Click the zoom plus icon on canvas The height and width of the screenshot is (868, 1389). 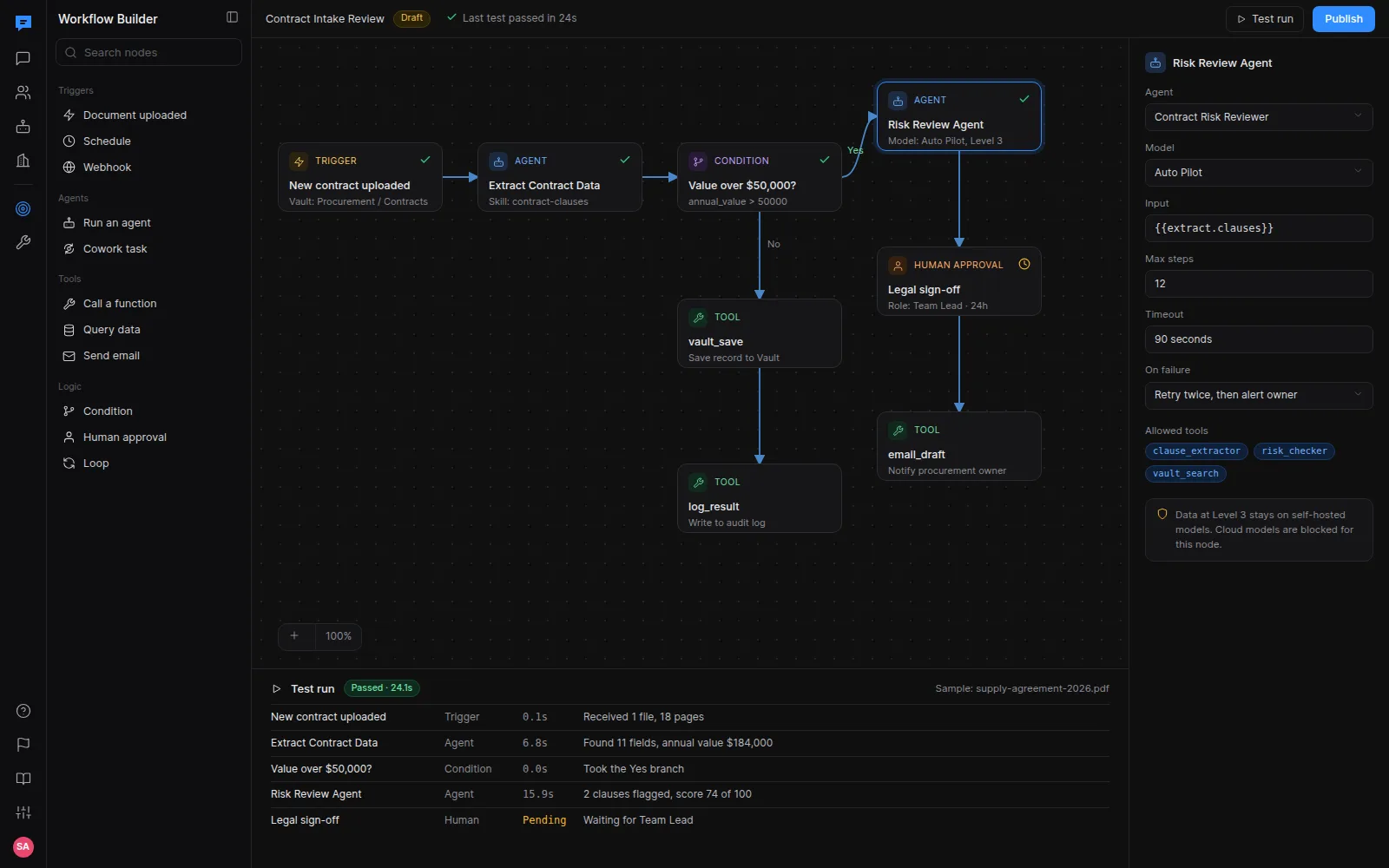tap(294, 636)
